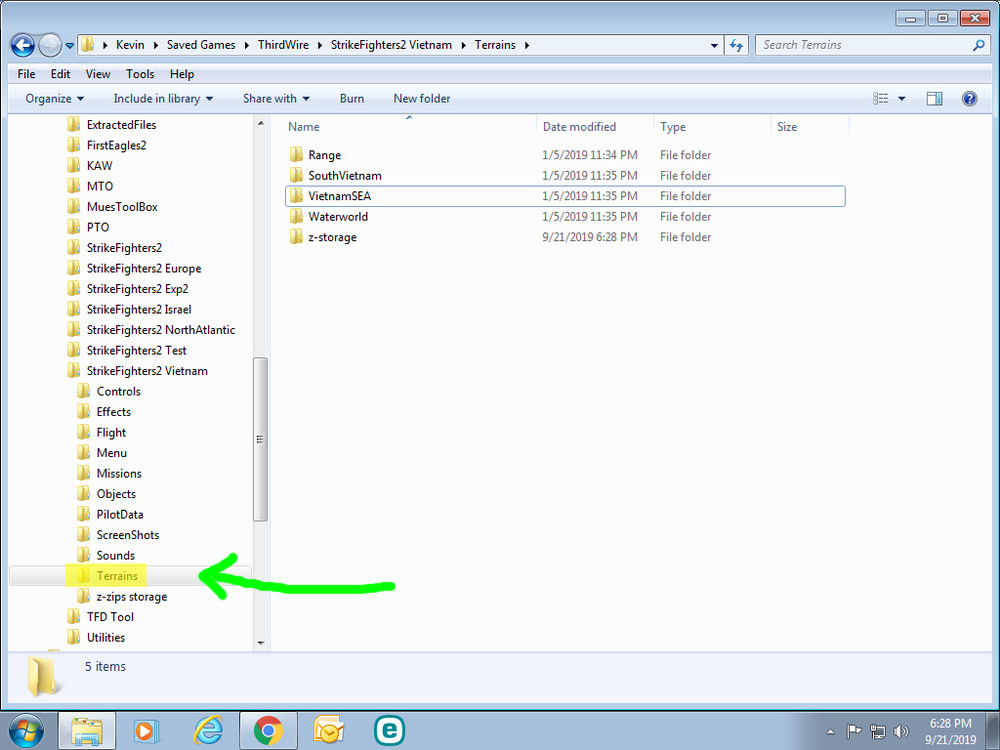The height and width of the screenshot is (750, 1000).
Task: Open the Include in library dropdown
Action: click(x=163, y=98)
